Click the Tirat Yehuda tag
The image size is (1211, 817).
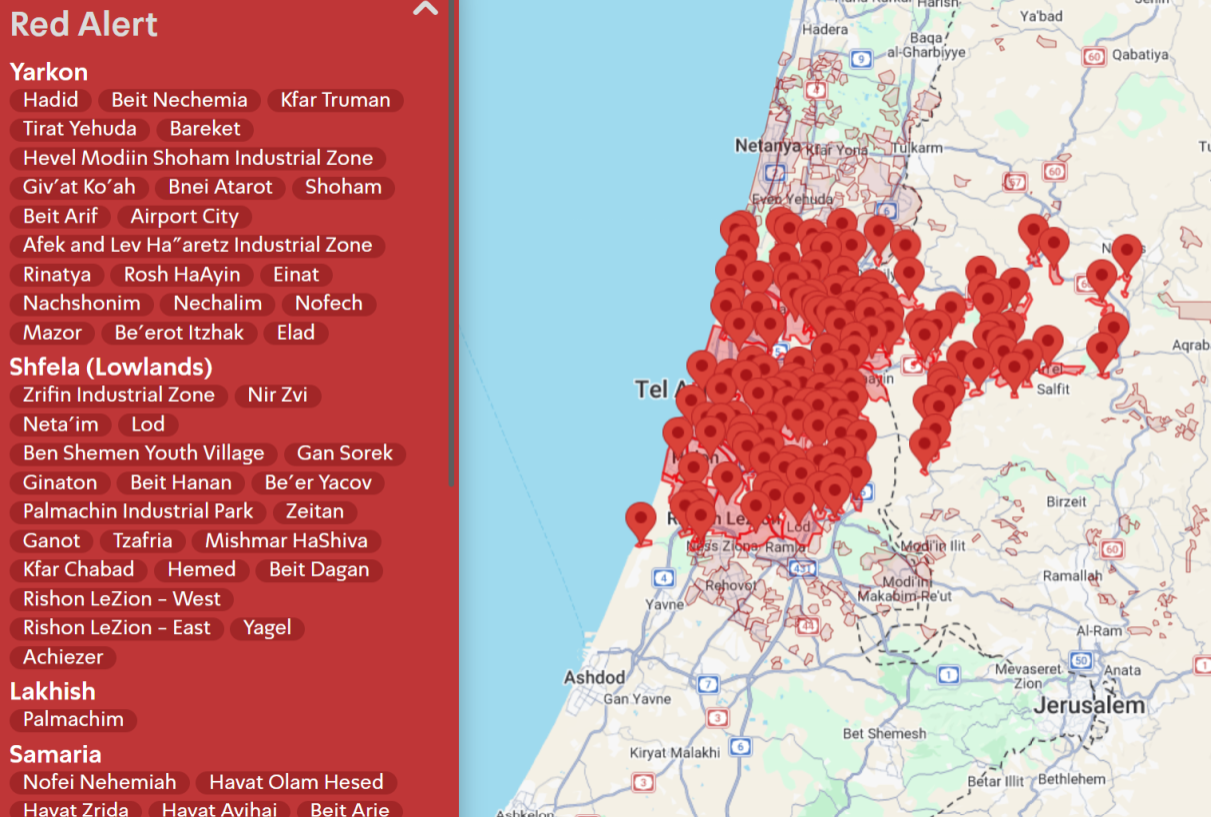coord(80,129)
